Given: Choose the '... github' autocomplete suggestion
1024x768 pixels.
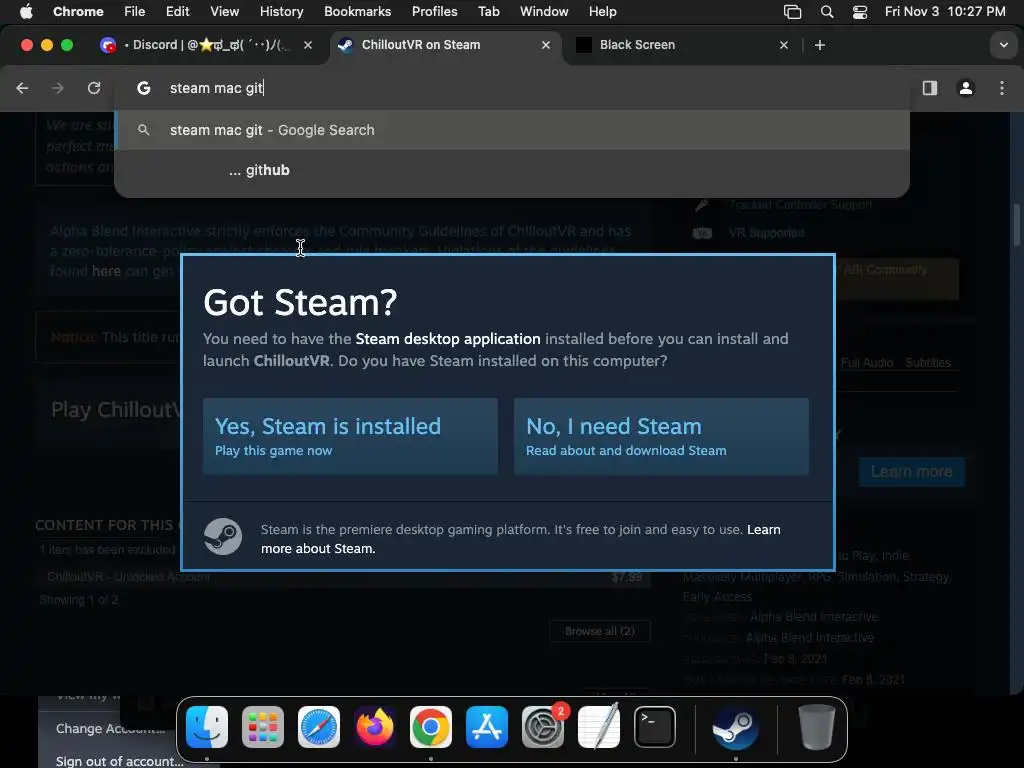Looking at the screenshot, I should 512,170.
